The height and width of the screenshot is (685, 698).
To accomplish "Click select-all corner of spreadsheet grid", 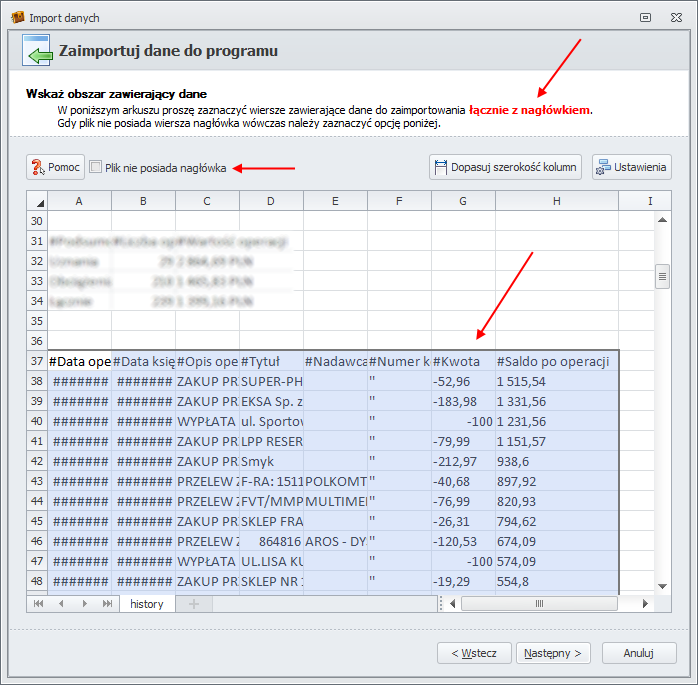I will [x=37, y=201].
